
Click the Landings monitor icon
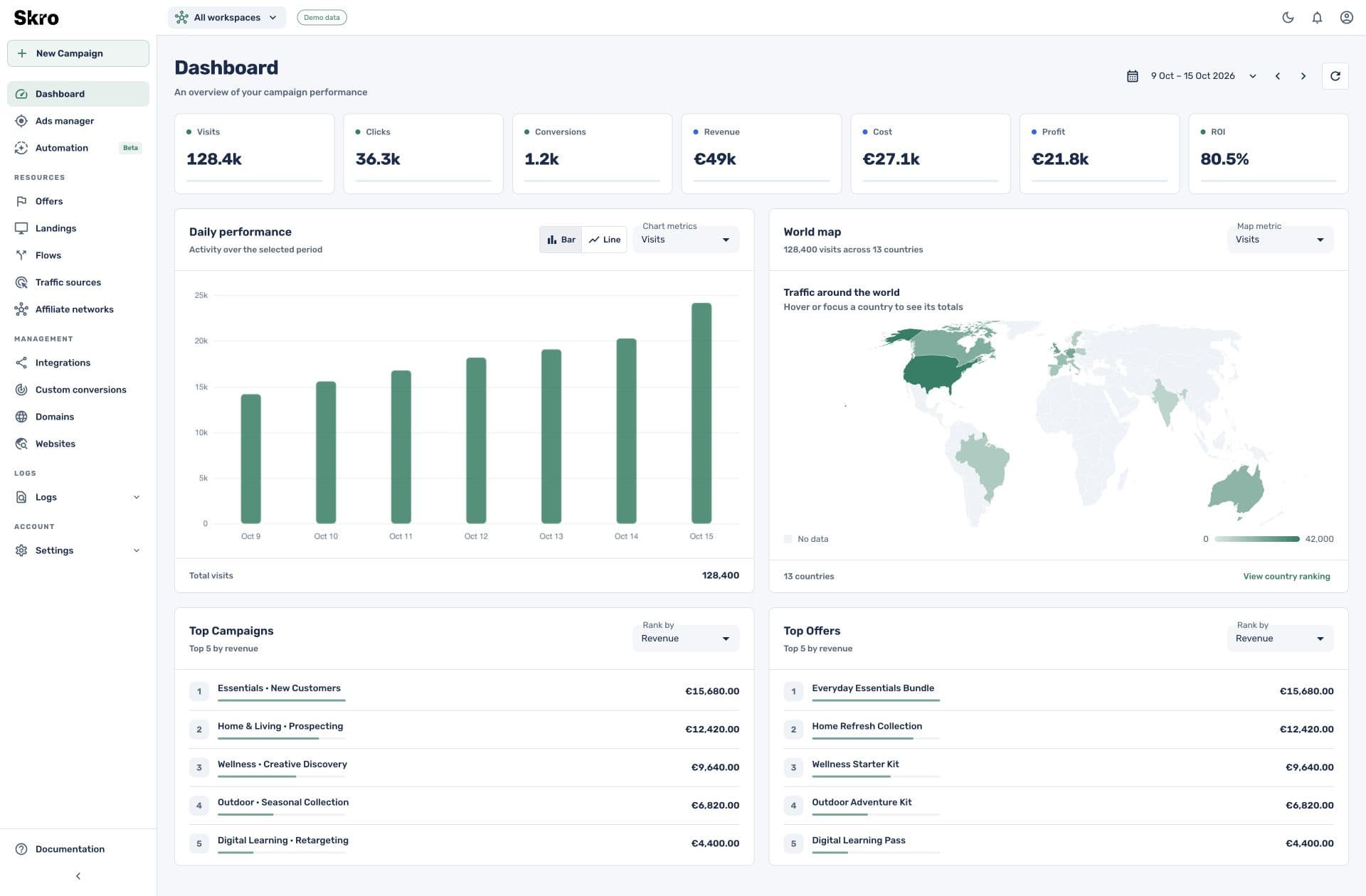(21, 228)
